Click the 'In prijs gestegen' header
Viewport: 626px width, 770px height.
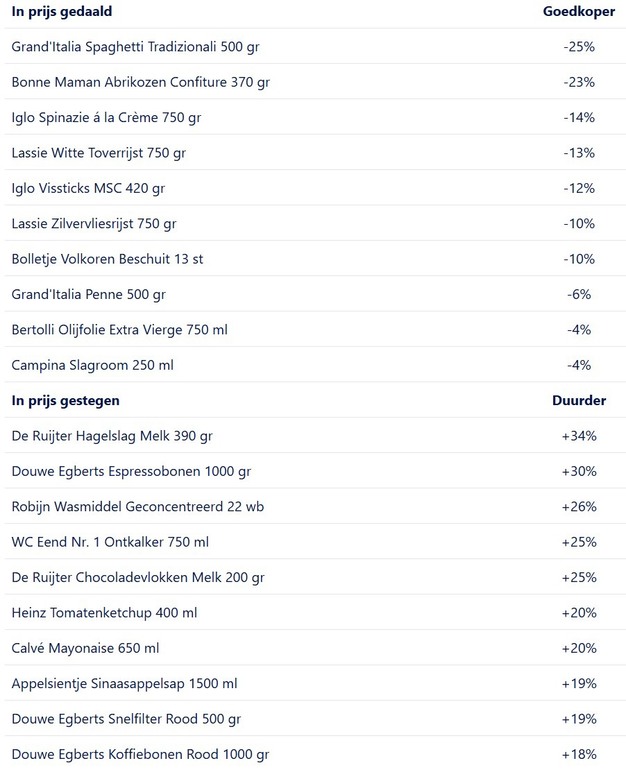point(66,401)
